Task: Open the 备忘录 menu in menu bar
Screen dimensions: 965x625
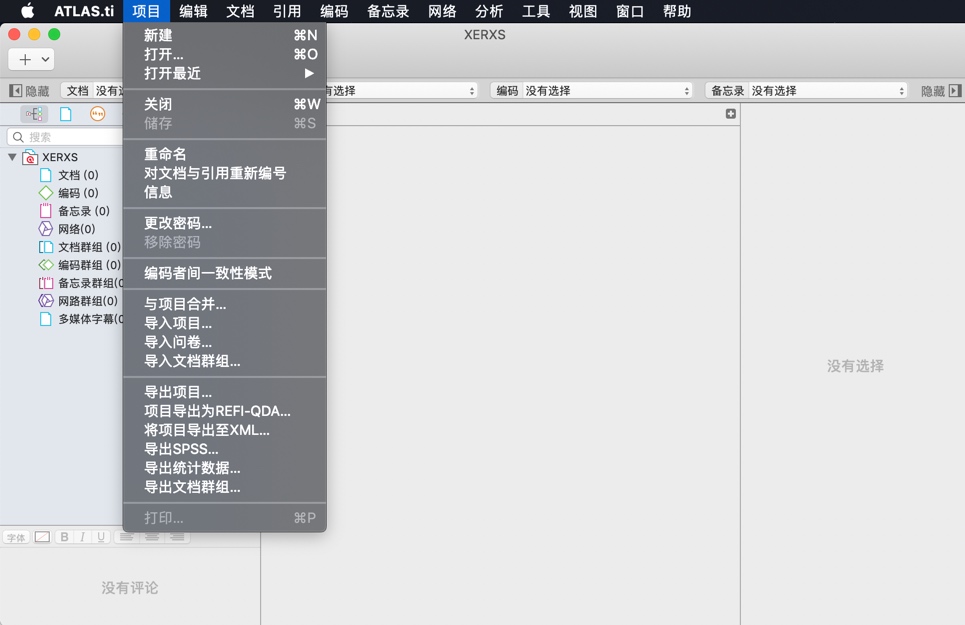Action: tap(388, 11)
